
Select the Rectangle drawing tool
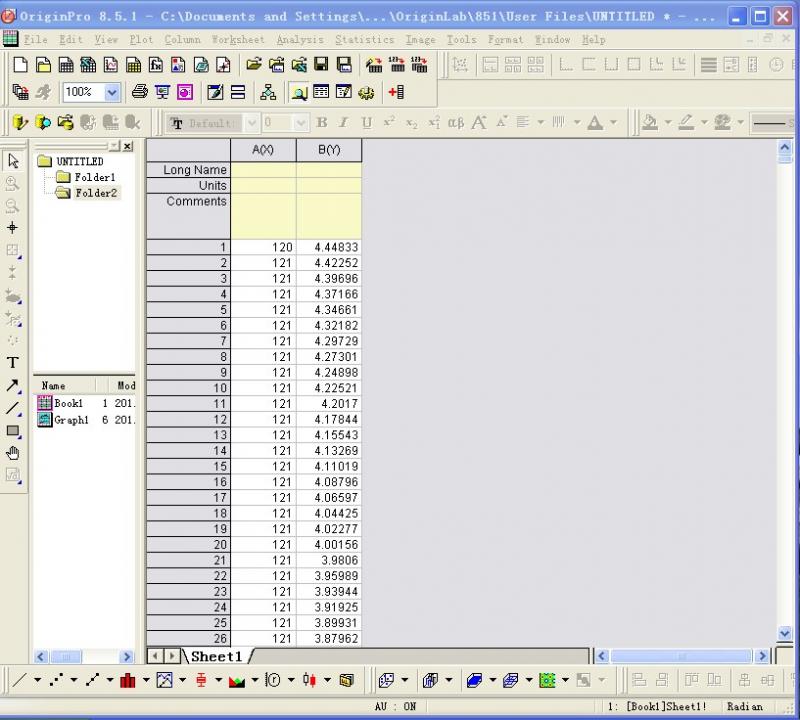coord(13,431)
